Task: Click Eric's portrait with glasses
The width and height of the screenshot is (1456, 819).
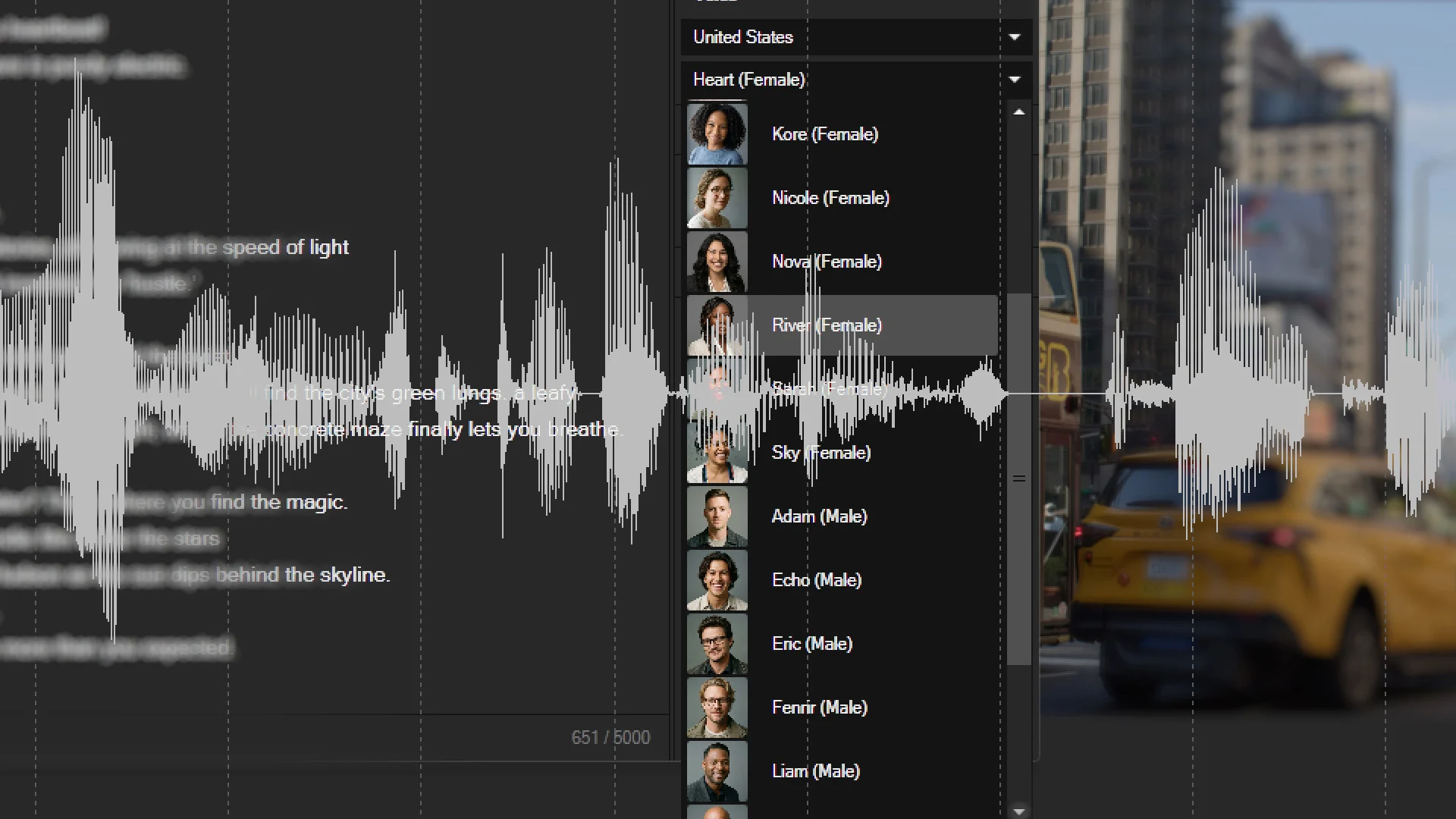Action: [717, 644]
